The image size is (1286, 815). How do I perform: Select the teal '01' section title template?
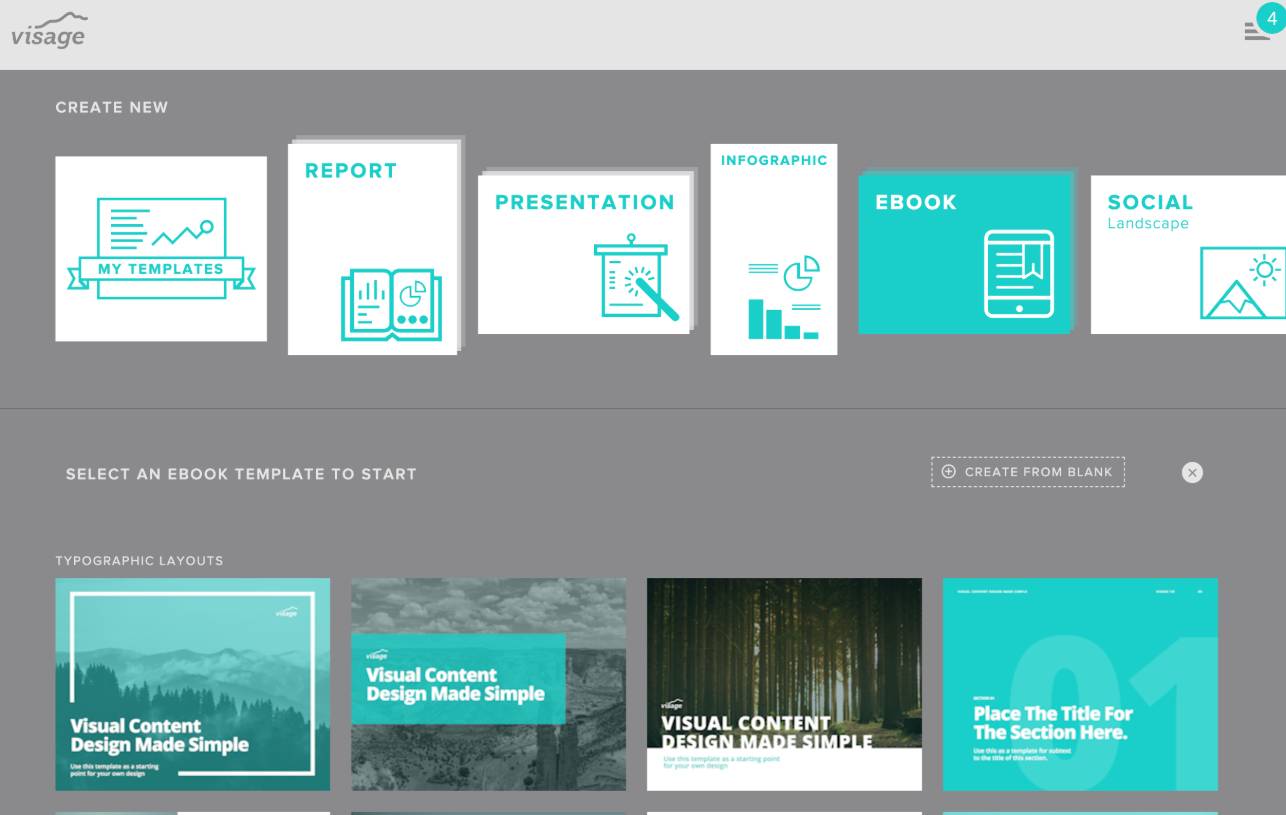1080,684
